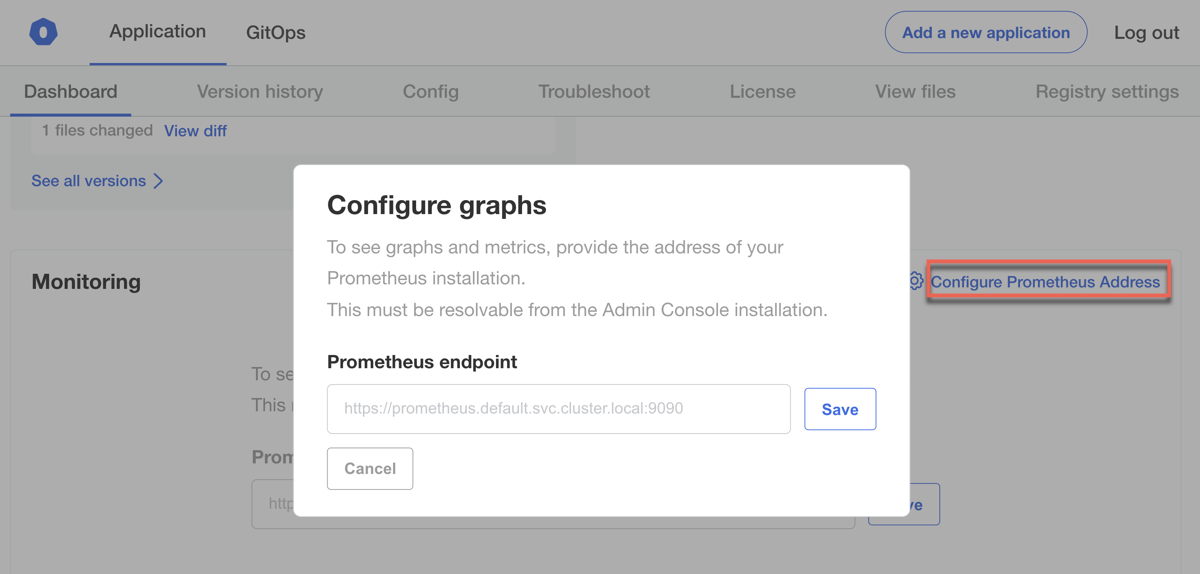Select the Dashboard tab
The height and width of the screenshot is (574, 1200).
(70, 92)
